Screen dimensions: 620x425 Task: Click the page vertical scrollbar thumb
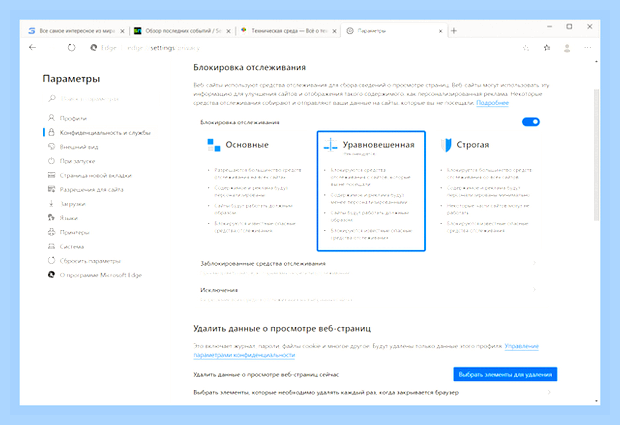pyautogui.click(x=596, y=154)
